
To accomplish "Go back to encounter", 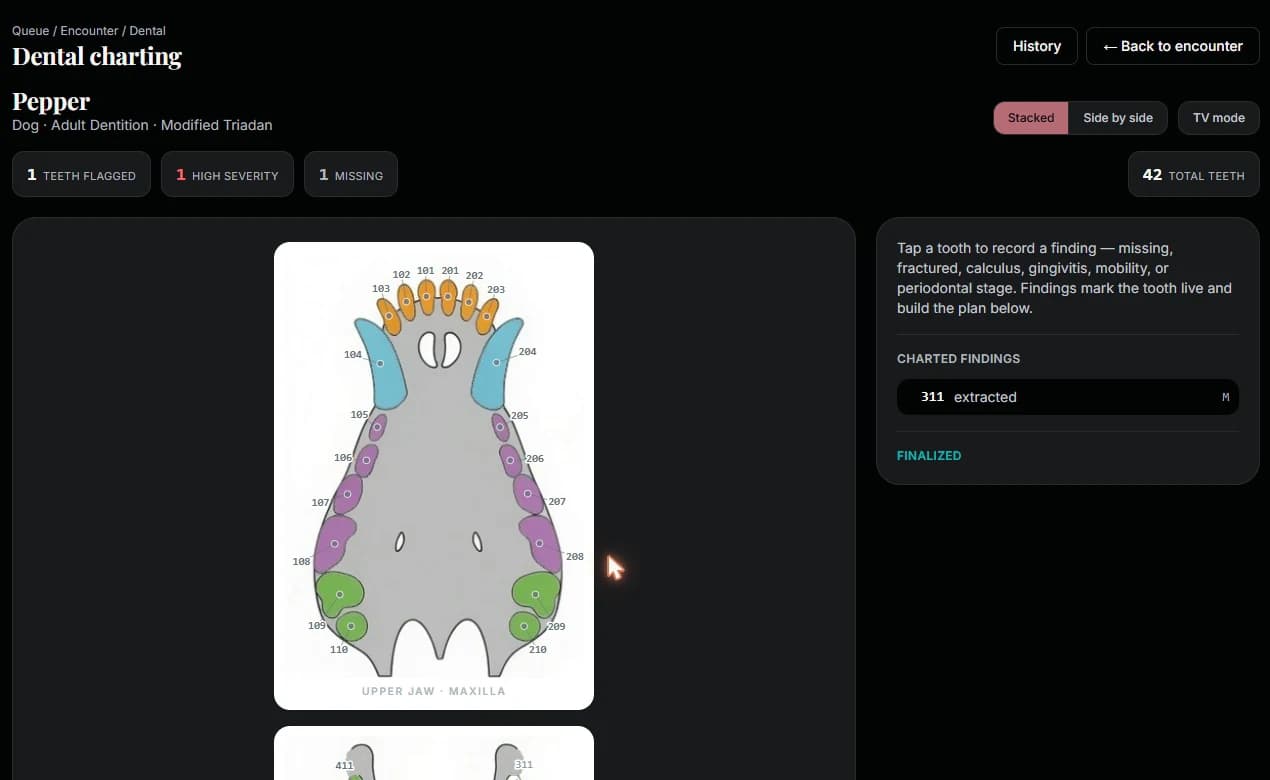I will (x=1172, y=46).
